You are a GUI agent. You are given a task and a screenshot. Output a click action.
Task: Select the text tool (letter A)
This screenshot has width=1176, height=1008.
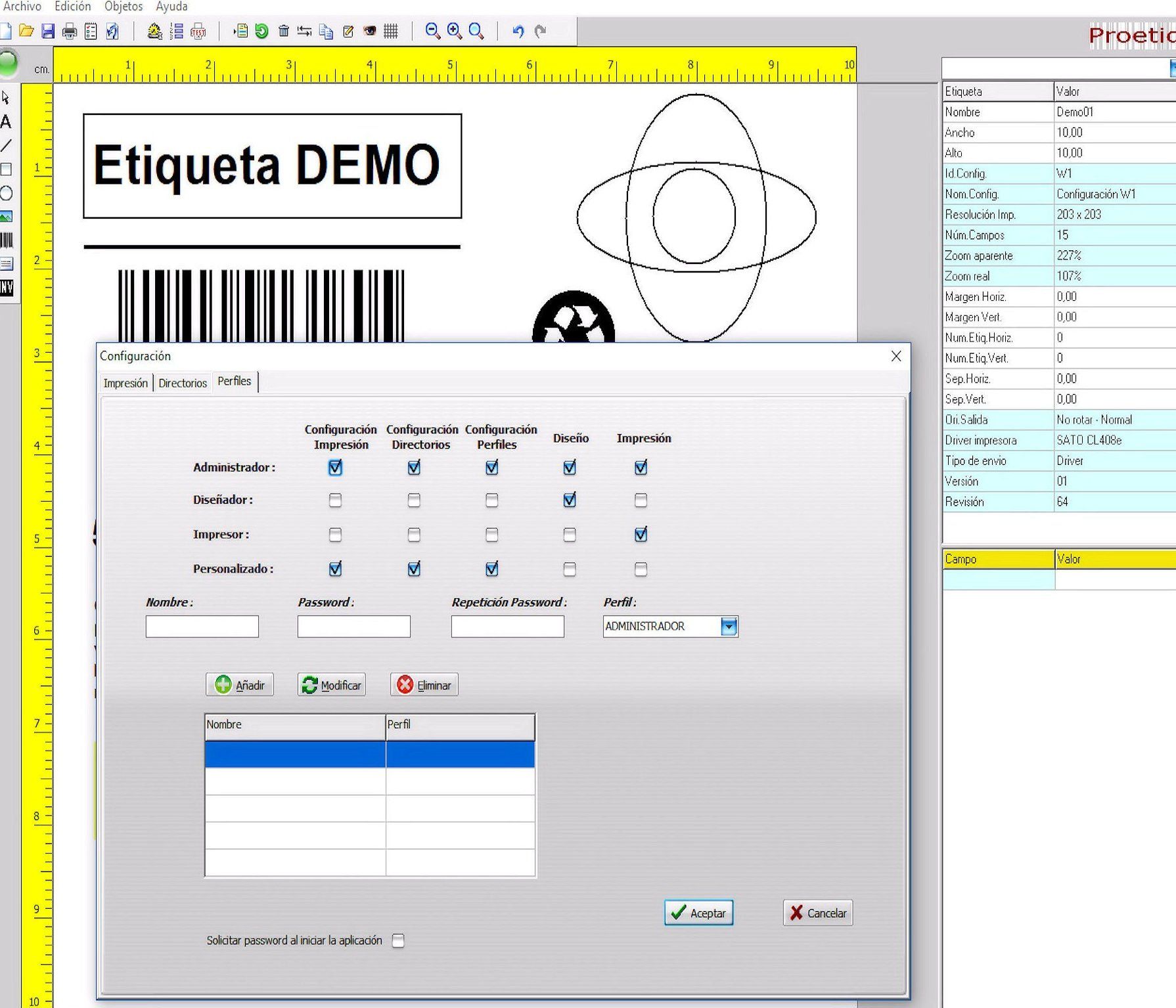(6, 122)
